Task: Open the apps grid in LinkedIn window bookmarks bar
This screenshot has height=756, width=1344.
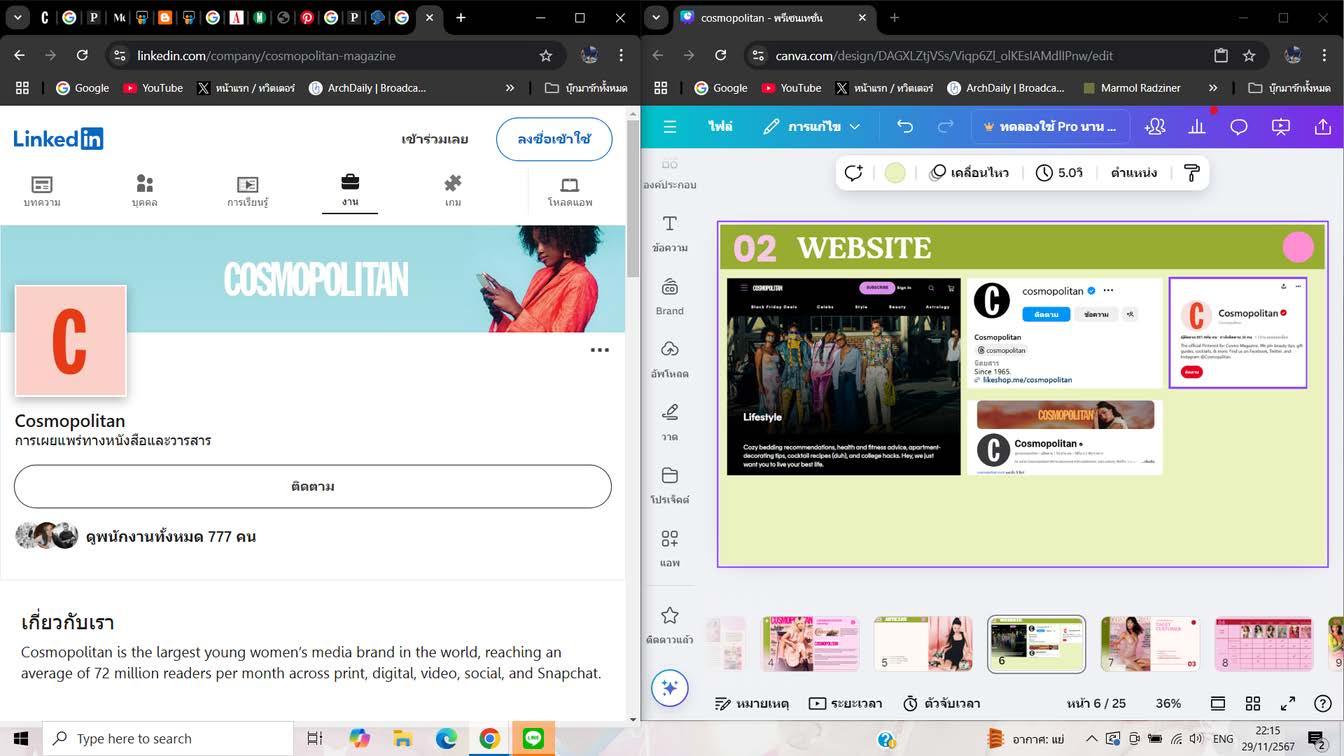Action: pos(22,88)
